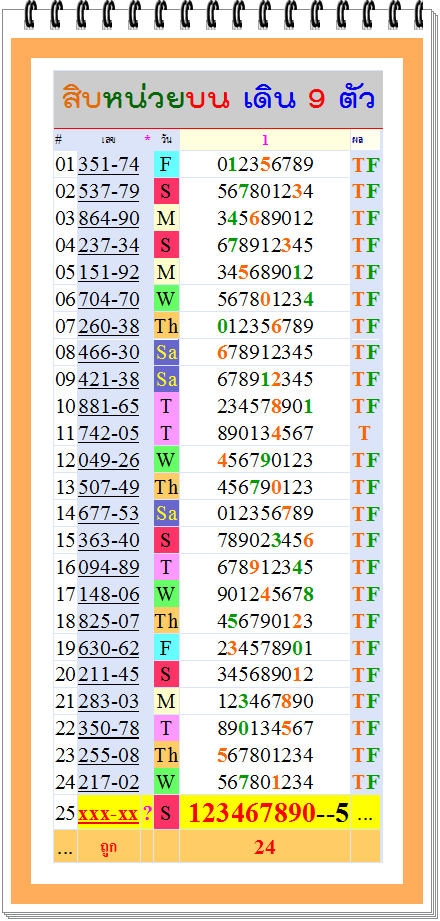Click the sequence 890134567 in row 22
Viewport: 440px width, 921px height.
coord(265,728)
